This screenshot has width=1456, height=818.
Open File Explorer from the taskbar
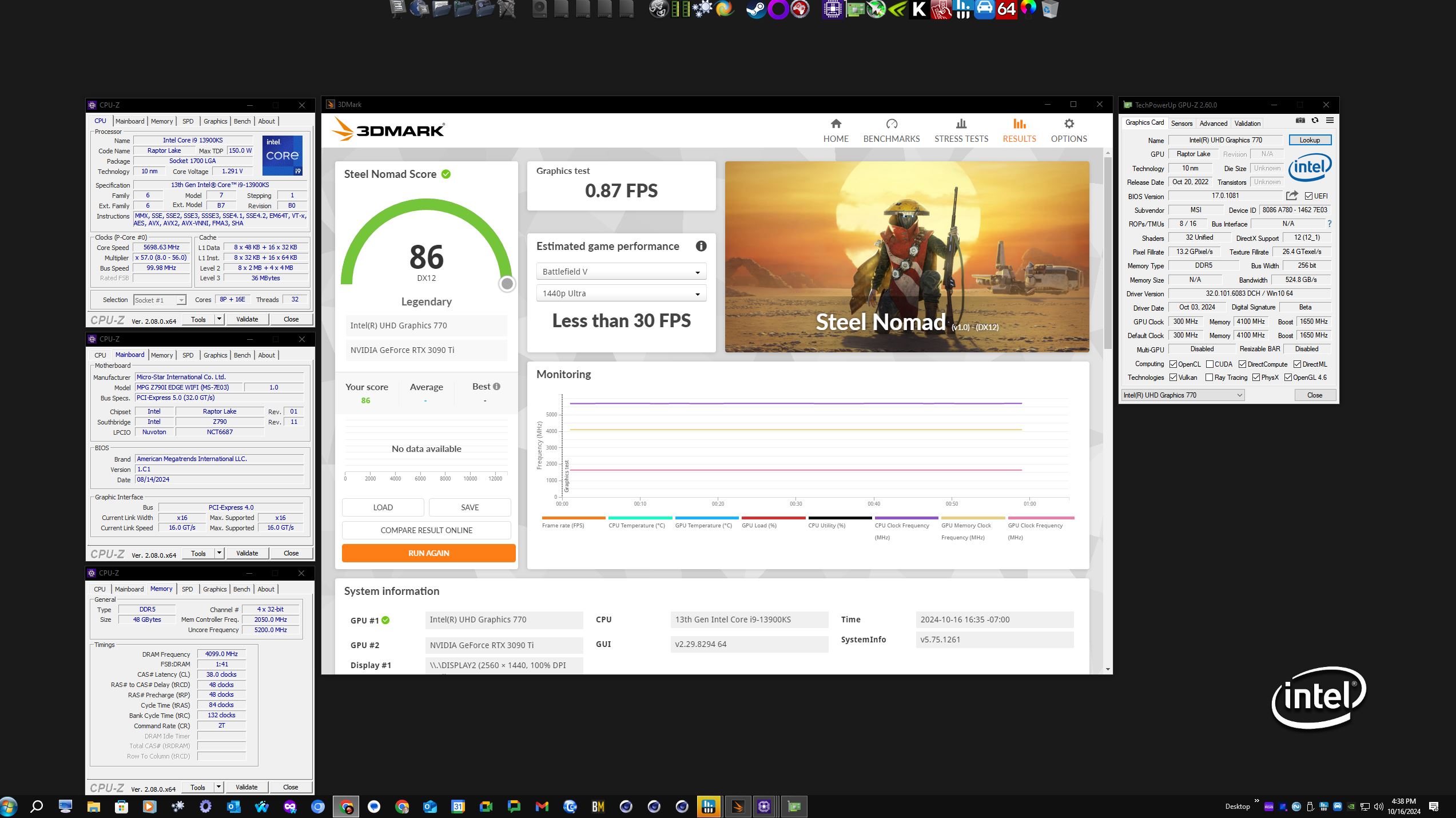[x=93, y=807]
